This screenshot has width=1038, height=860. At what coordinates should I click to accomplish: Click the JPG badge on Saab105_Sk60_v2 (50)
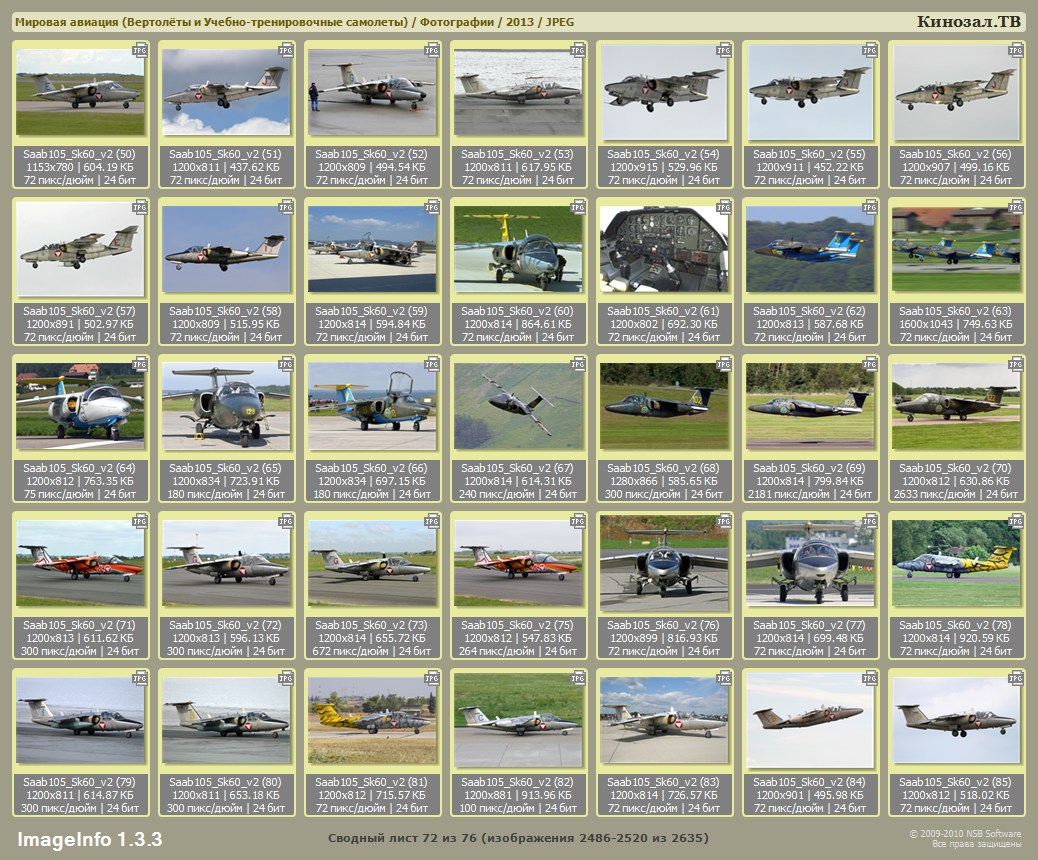(x=140, y=49)
